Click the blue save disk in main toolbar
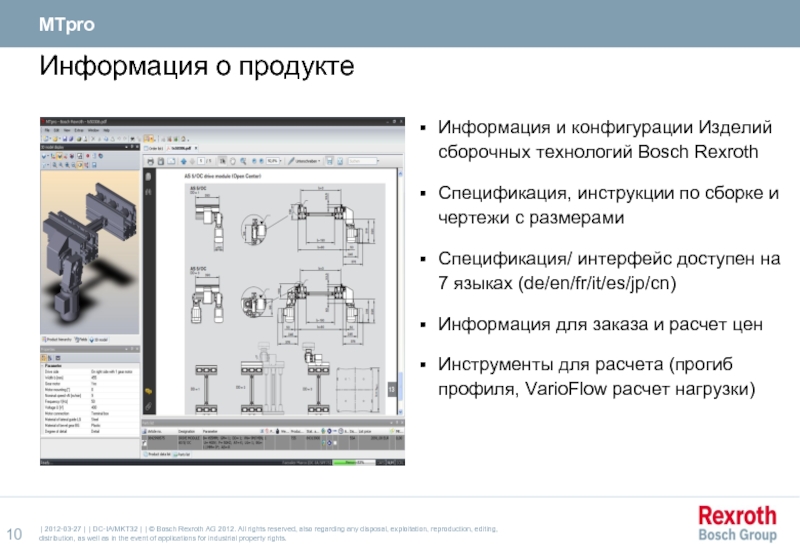 click(x=64, y=139)
